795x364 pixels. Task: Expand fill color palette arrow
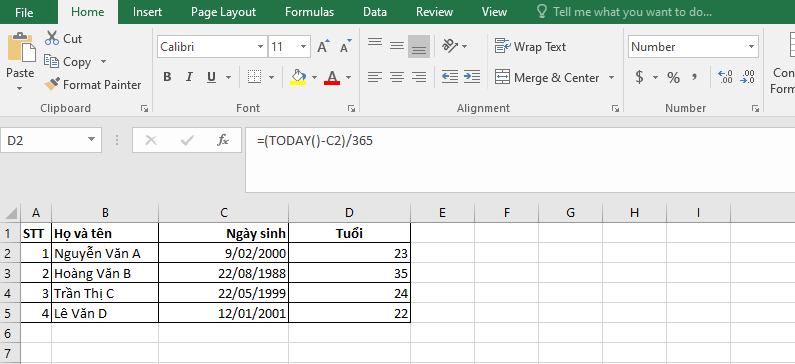pyautogui.click(x=314, y=78)
